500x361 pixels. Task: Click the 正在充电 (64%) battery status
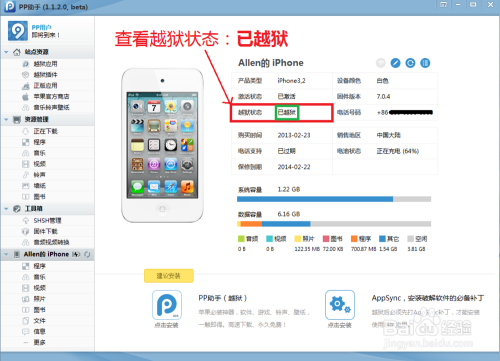[398, 151]
